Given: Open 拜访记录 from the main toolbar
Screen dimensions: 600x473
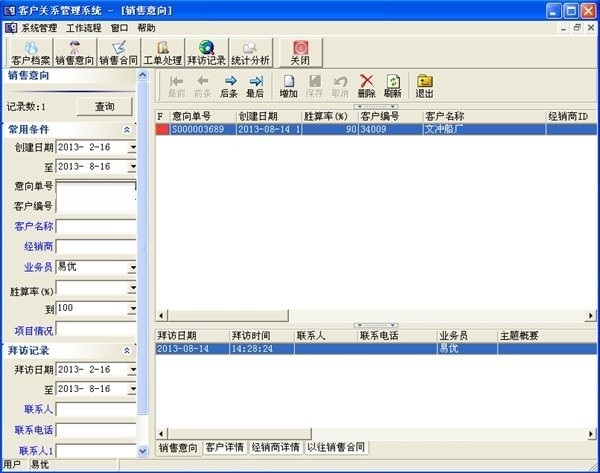Looking at the screenshot, I should 206,52.
